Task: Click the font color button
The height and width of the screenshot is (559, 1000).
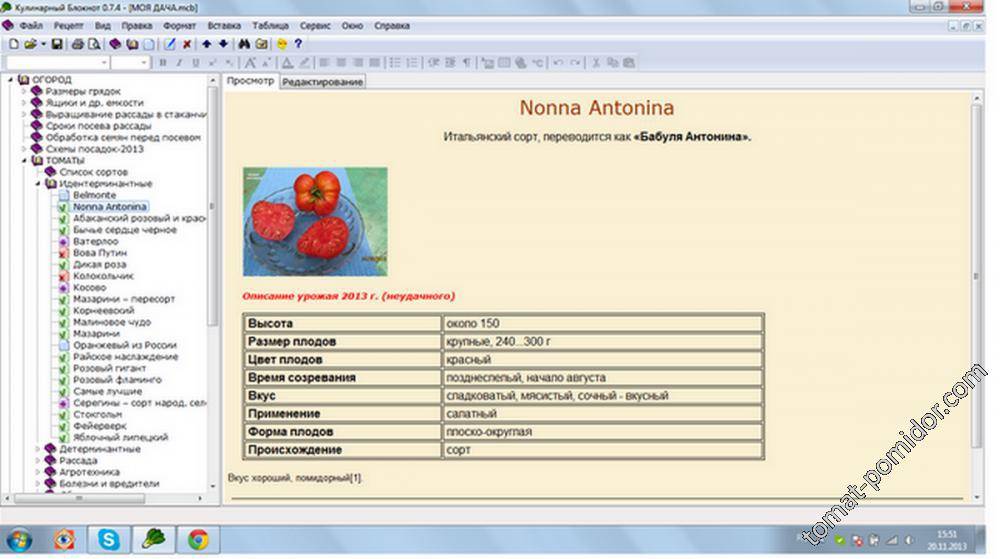Action: pyautogui.click(x=288, y=62)
